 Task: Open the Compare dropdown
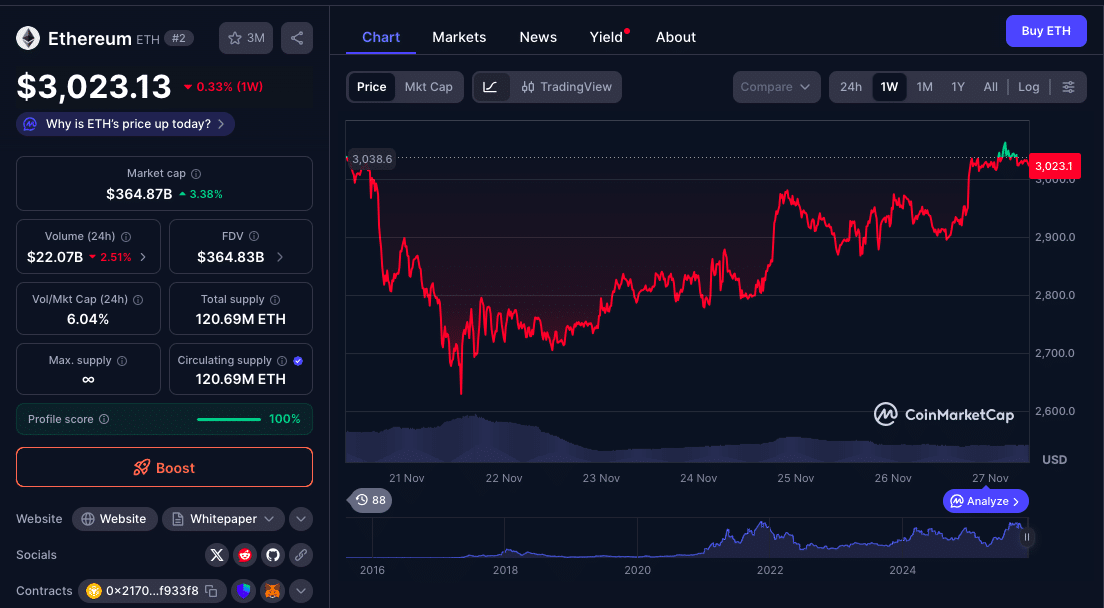coord(776,87)
